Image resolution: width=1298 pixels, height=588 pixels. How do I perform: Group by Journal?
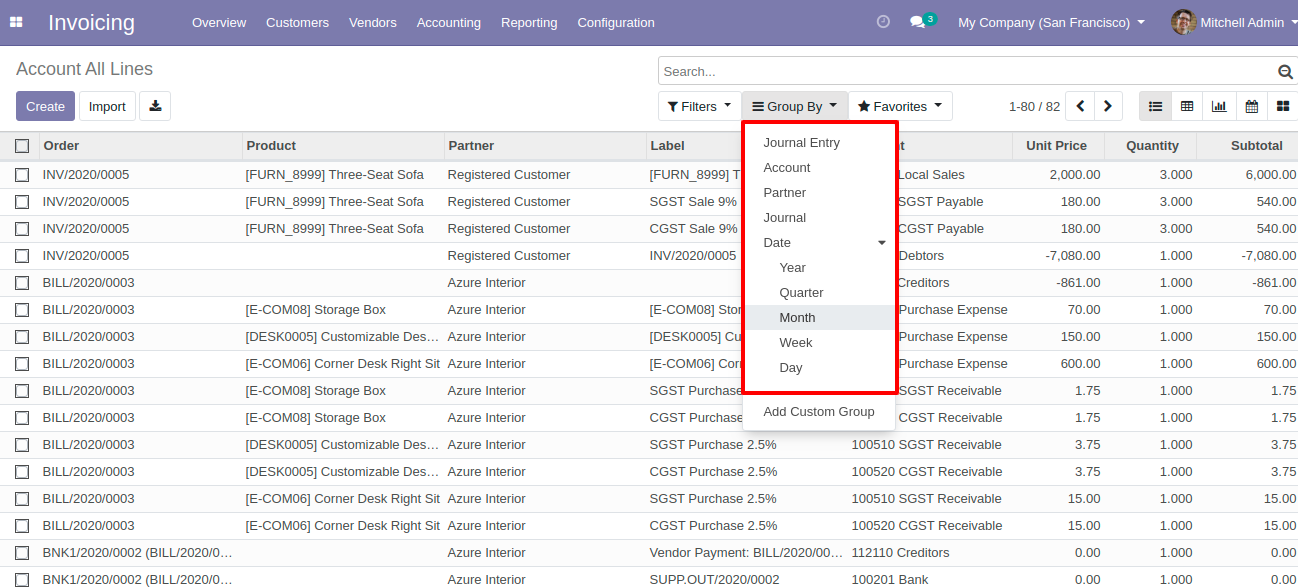click(x=819, y=218)
